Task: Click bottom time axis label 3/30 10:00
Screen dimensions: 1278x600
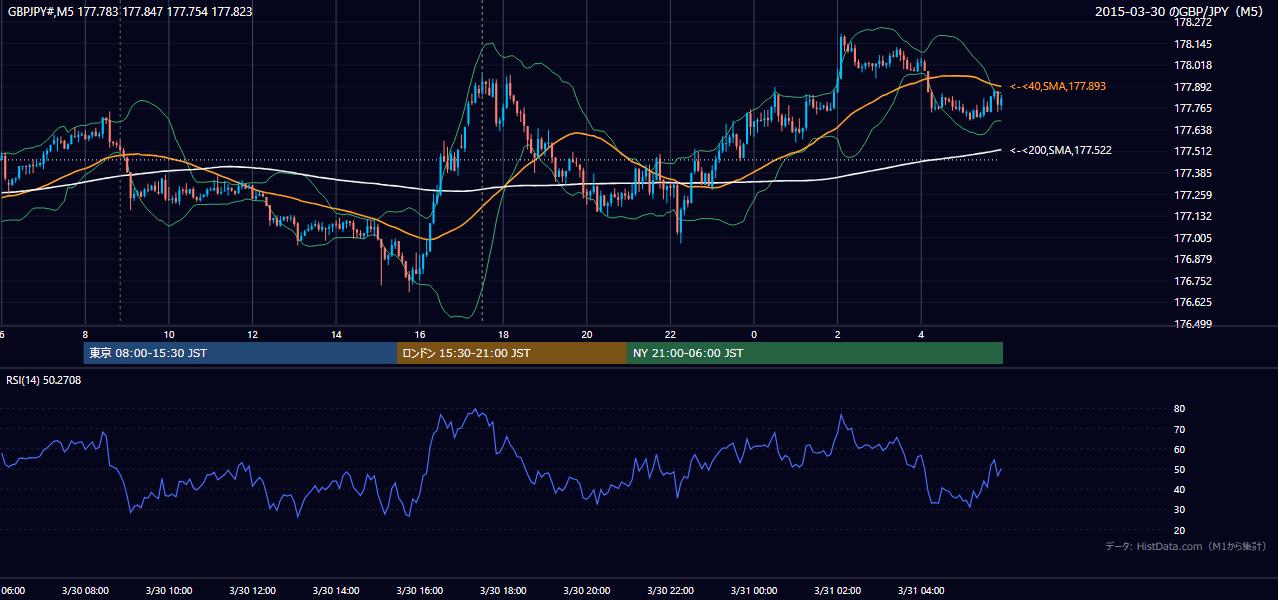Action: (168, 591)
